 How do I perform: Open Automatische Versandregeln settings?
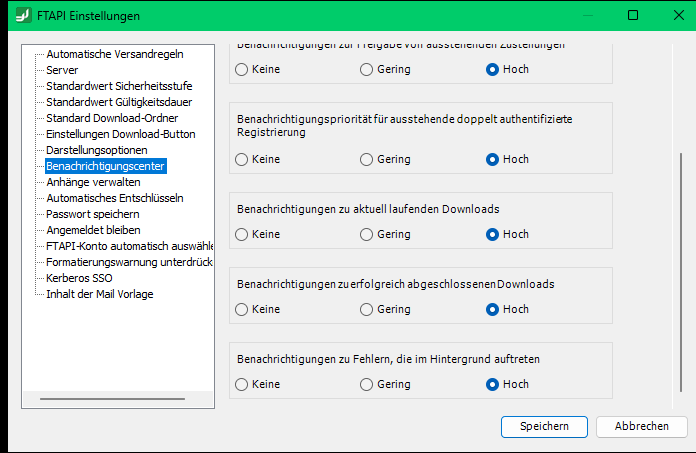click(115, 54)
